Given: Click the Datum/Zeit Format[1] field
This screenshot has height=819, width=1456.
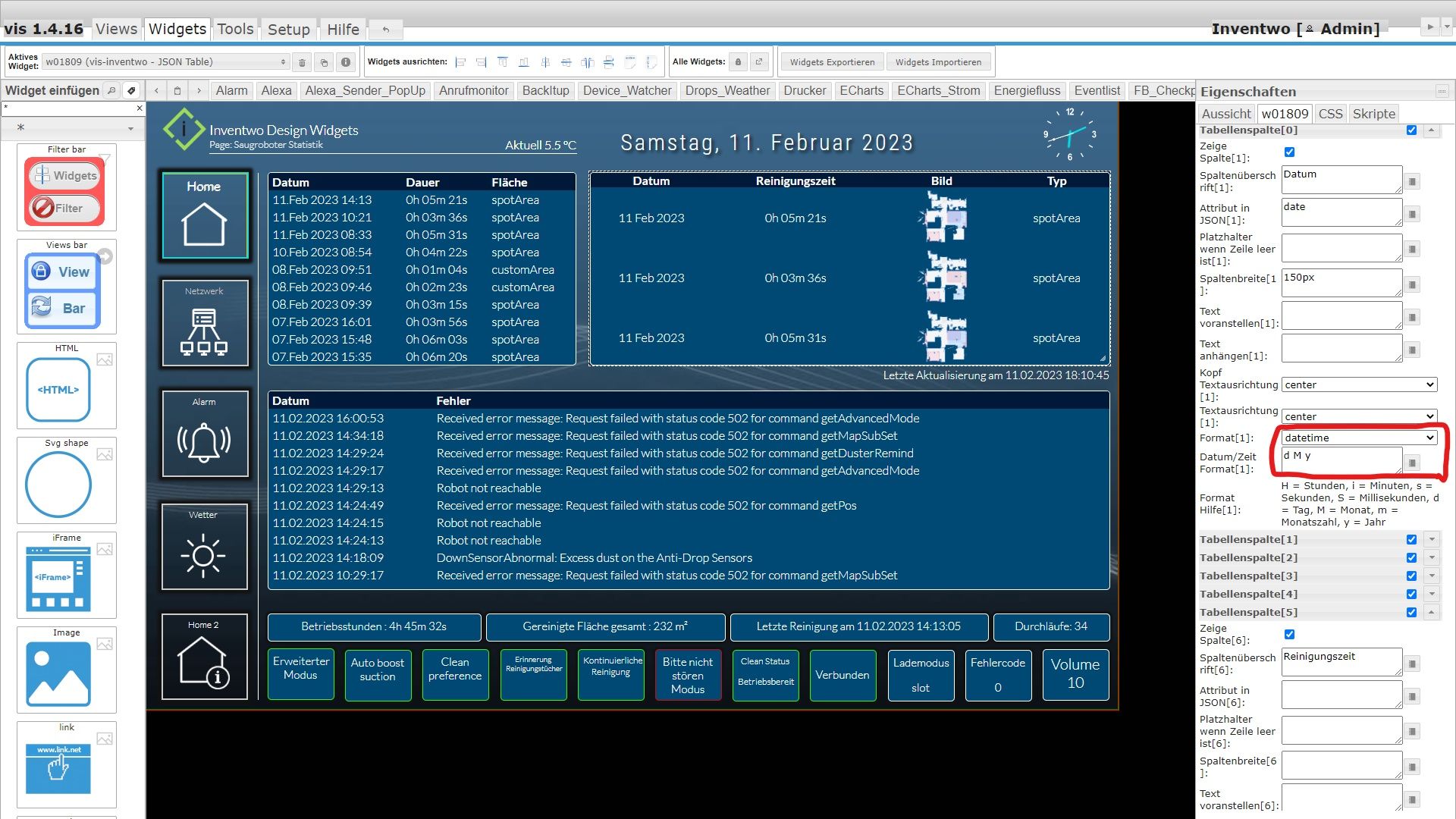Looking at the screenshot, I should (x=1341, y=461).
